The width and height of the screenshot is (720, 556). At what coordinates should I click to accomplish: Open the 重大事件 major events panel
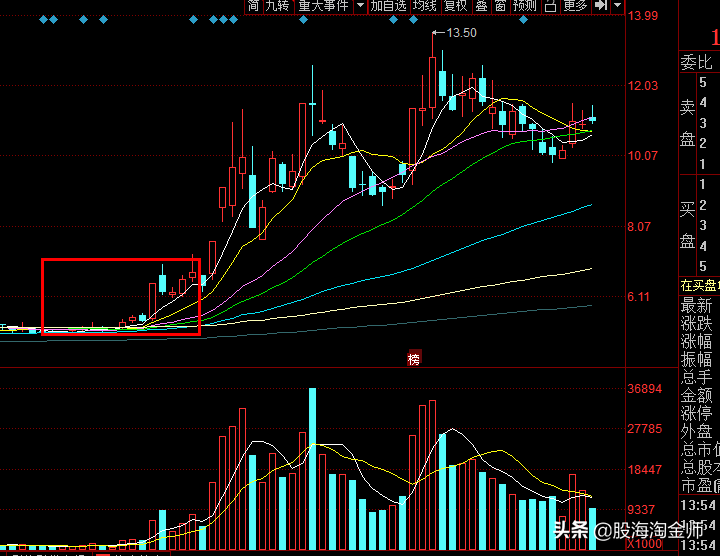click(324, 6)
